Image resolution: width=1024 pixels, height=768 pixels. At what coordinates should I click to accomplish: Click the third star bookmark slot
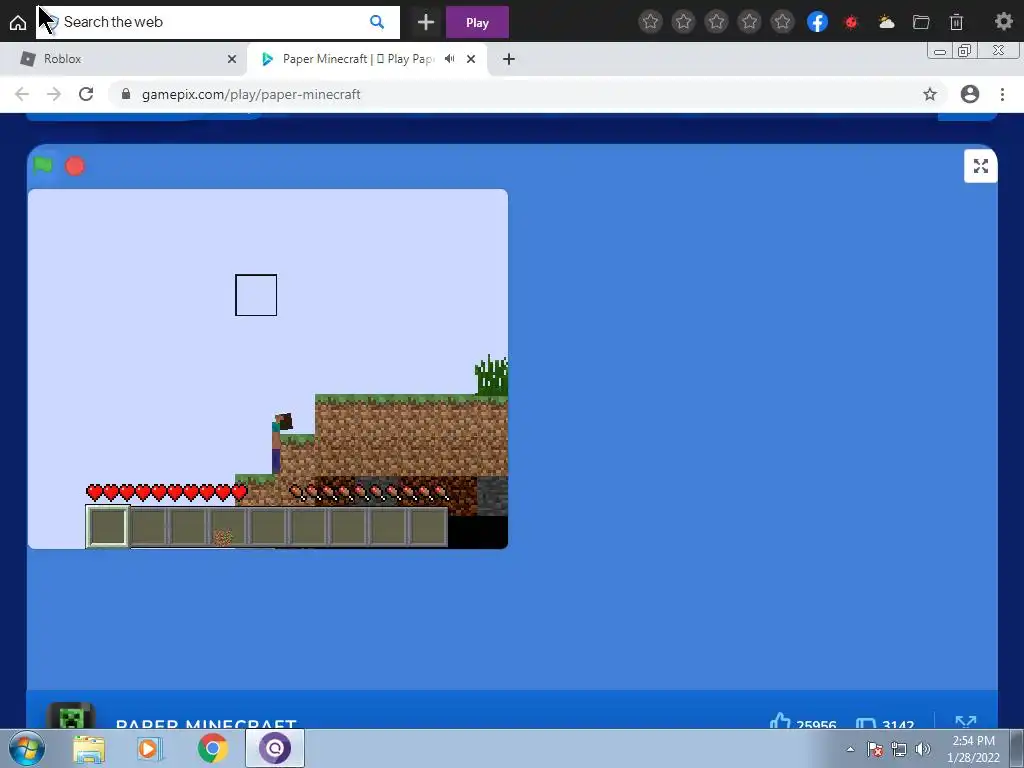click(x=716, y=22)
